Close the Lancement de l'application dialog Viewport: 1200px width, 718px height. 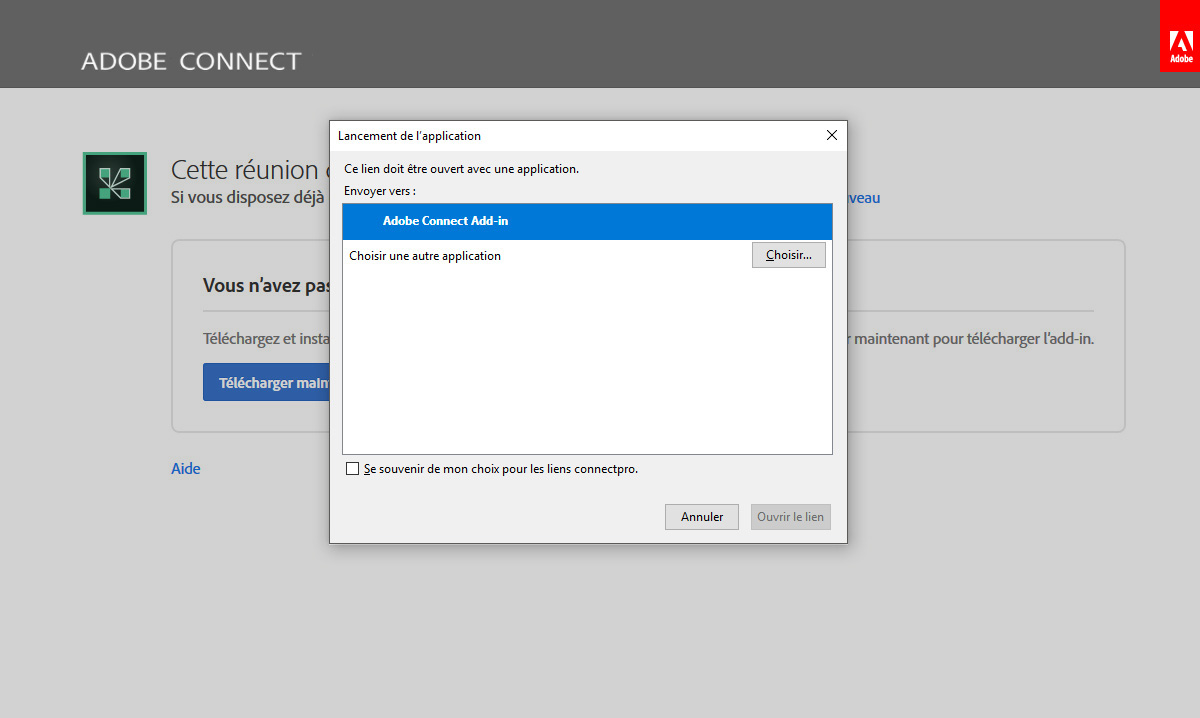pyautogui.click(x=831, y=134)
